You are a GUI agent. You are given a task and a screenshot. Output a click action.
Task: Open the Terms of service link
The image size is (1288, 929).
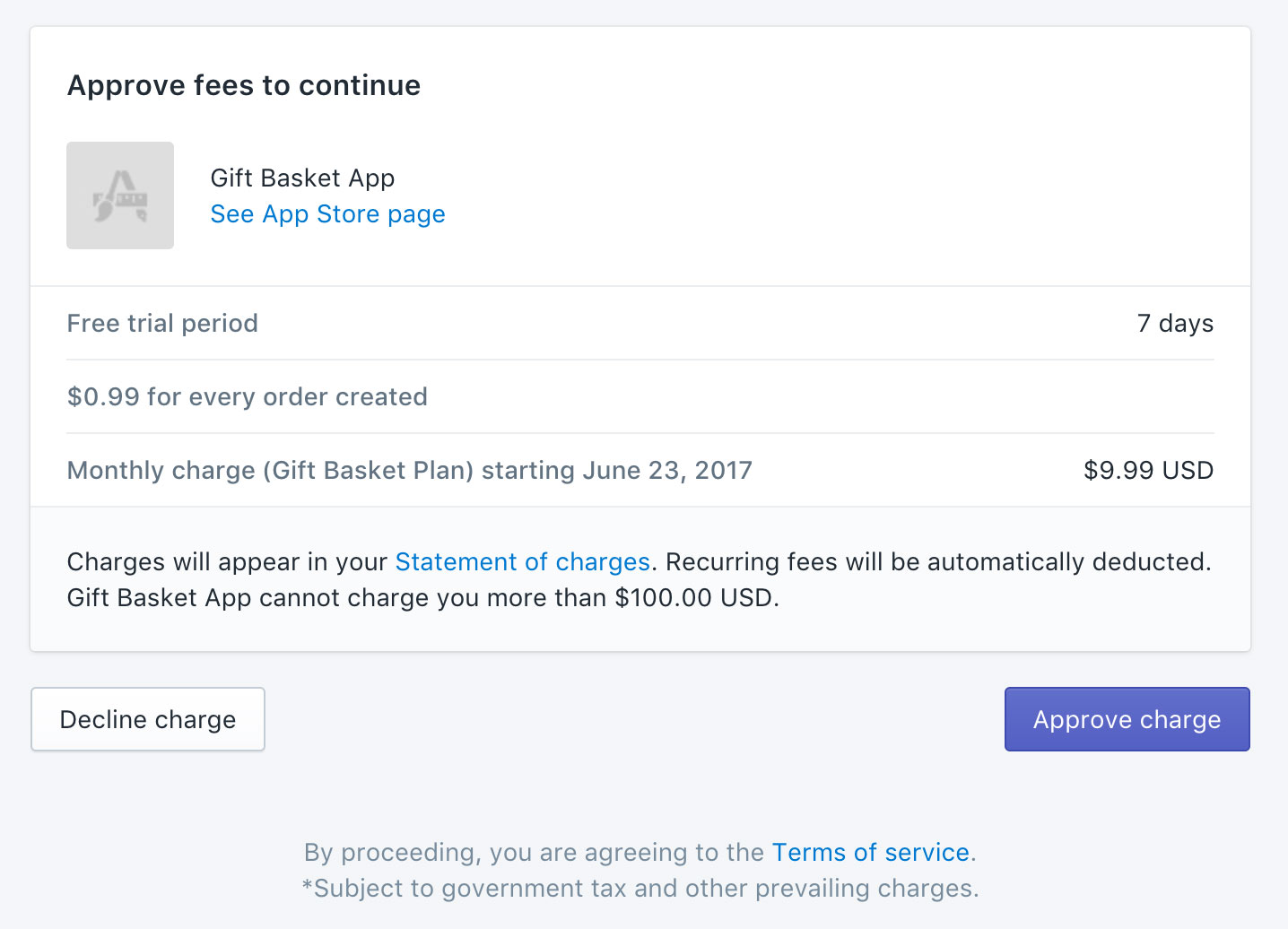870,852
